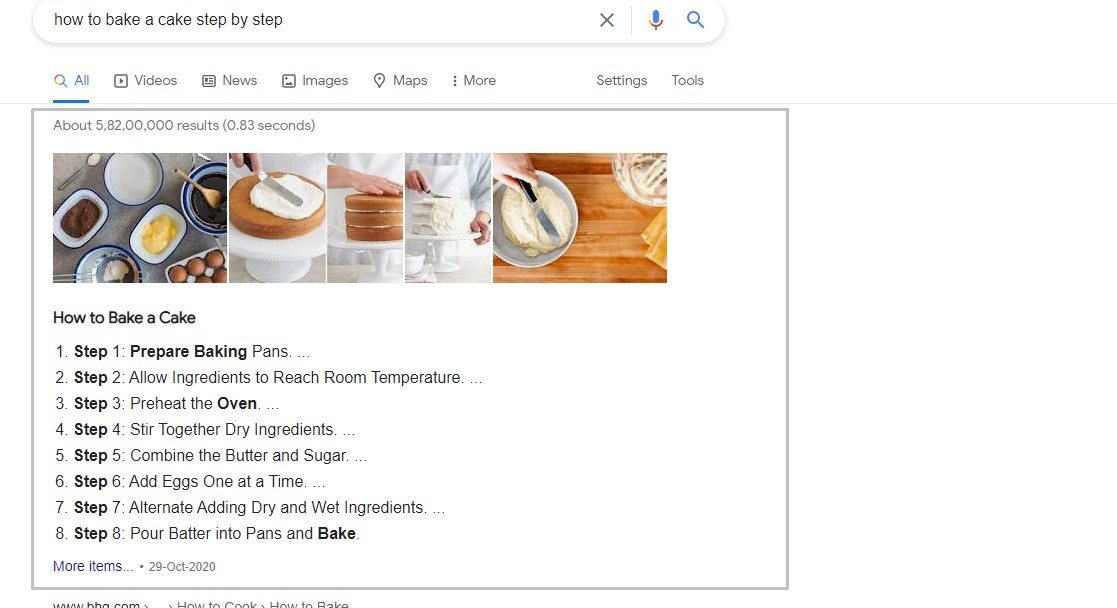1117x608 pixels.
Task: Switch to the News tab
Action: click(229, 80)
